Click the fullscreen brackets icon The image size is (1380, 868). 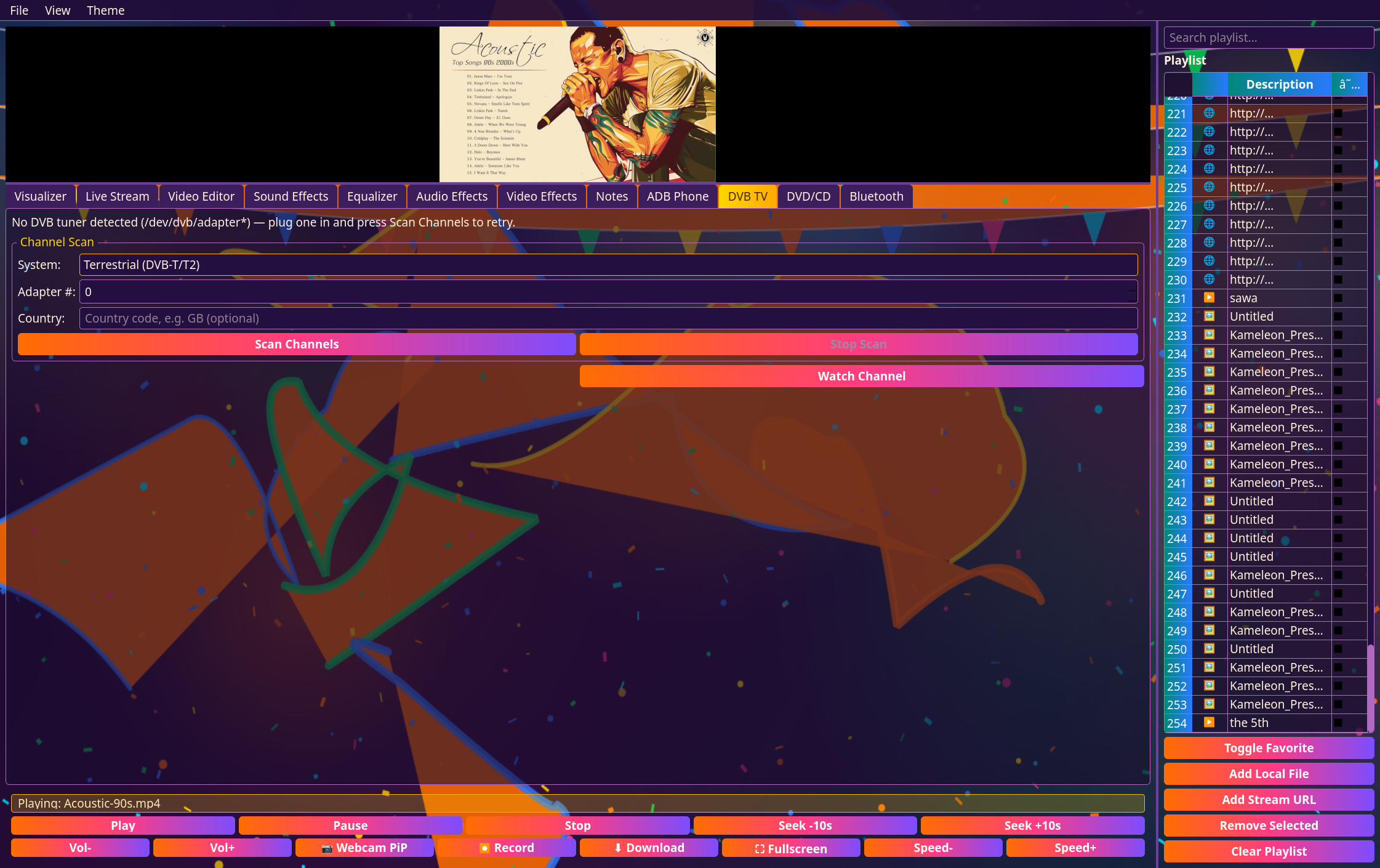coord(760,849)
